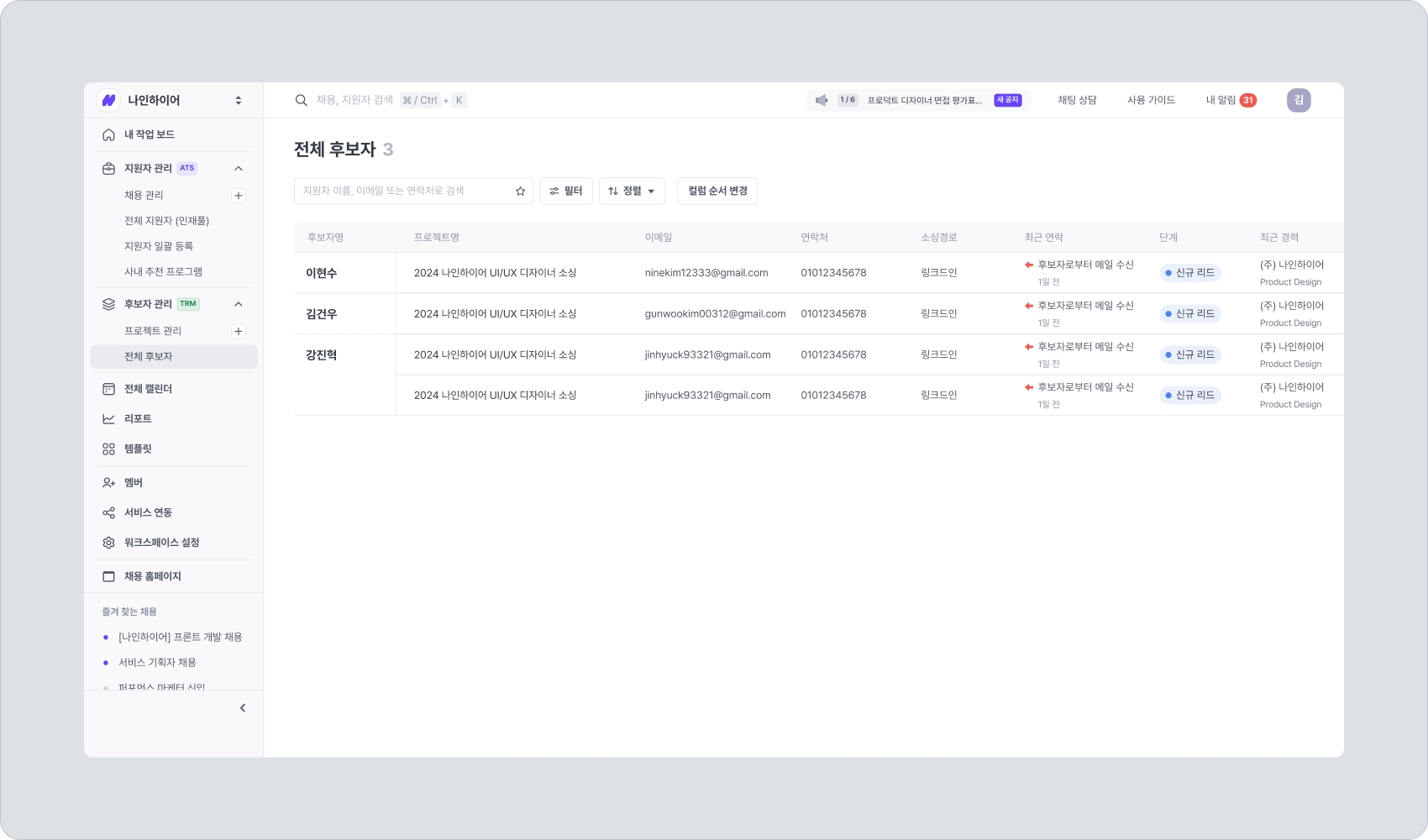Open 지원자 일괄 등록
This screenshot has height=840, width=1428.
click(x=159, y=246)
